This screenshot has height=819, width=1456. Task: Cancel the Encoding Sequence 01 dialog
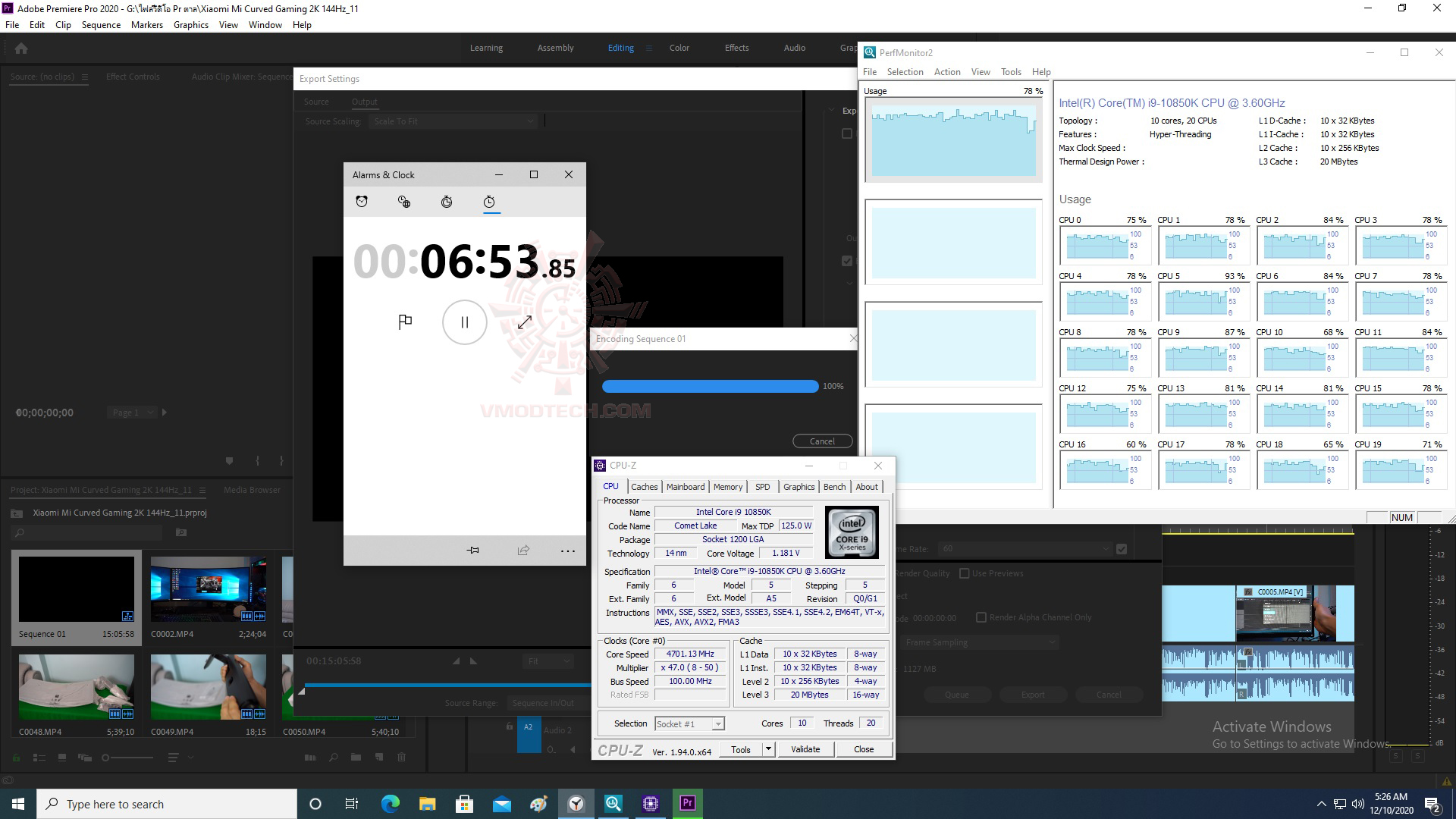pos(822,441)
